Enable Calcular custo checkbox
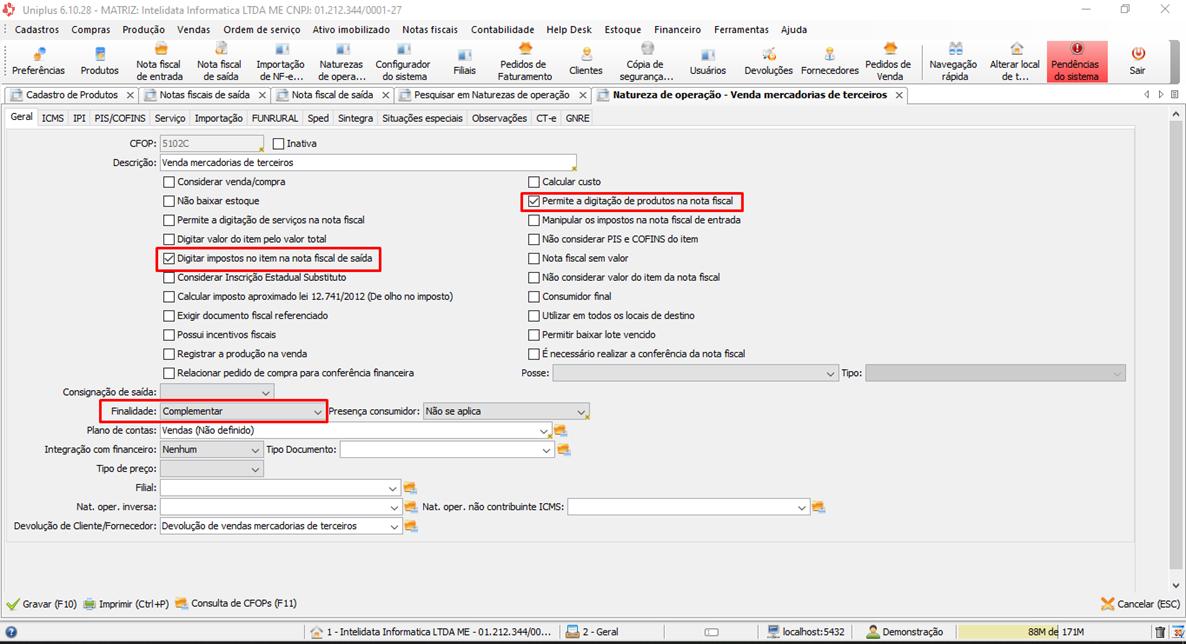Screen dimensions: 1186x644 pos(534,182)
